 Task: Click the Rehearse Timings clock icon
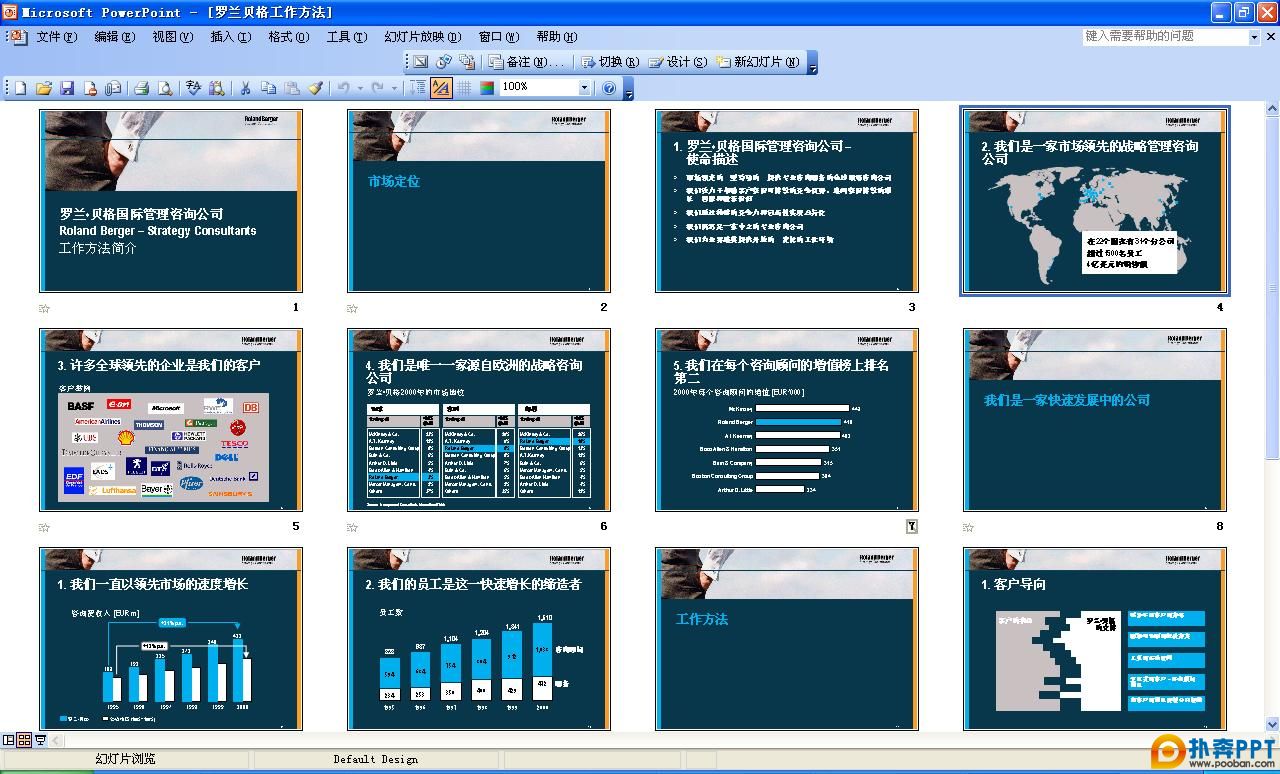(x=444, y=62)
